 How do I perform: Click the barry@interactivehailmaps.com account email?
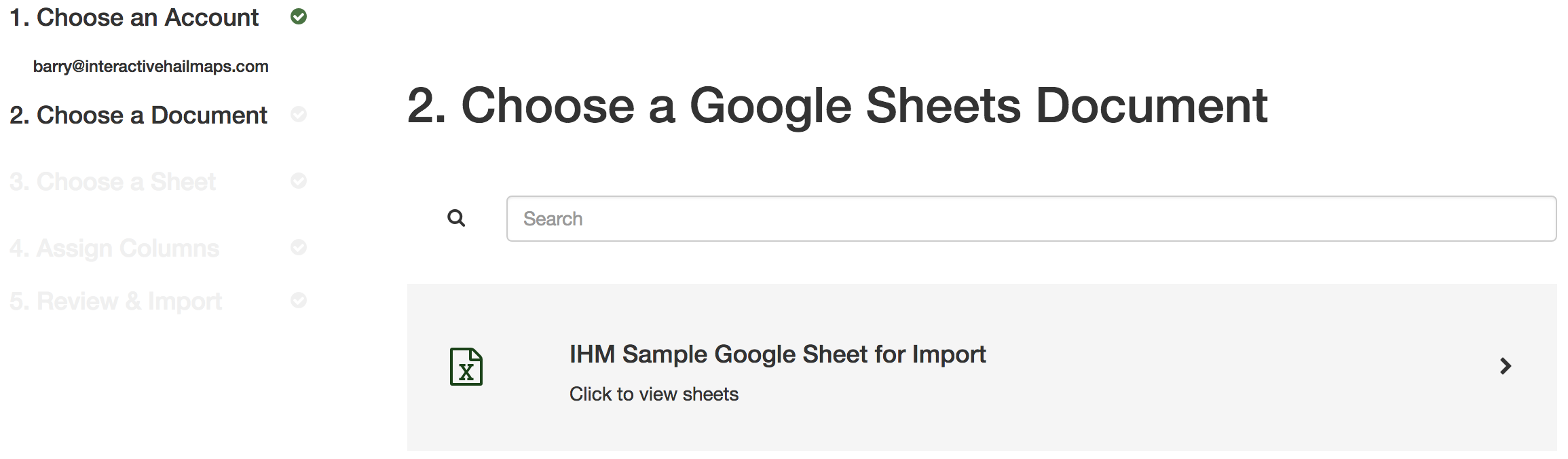pyautogui.click(x=151, y=67)
